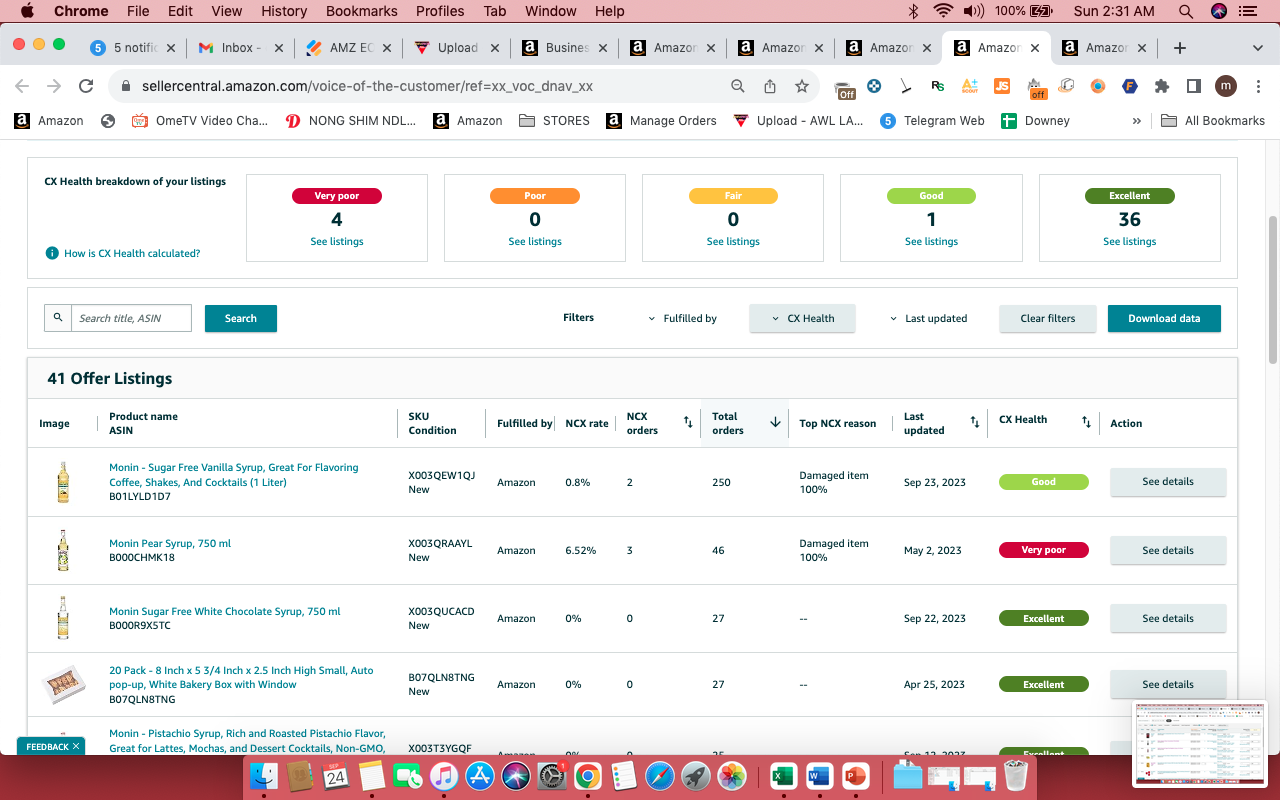The image size is (1280, 800).
Task: Open the Telegram Web bookmark
Action: tap(932, 121)
